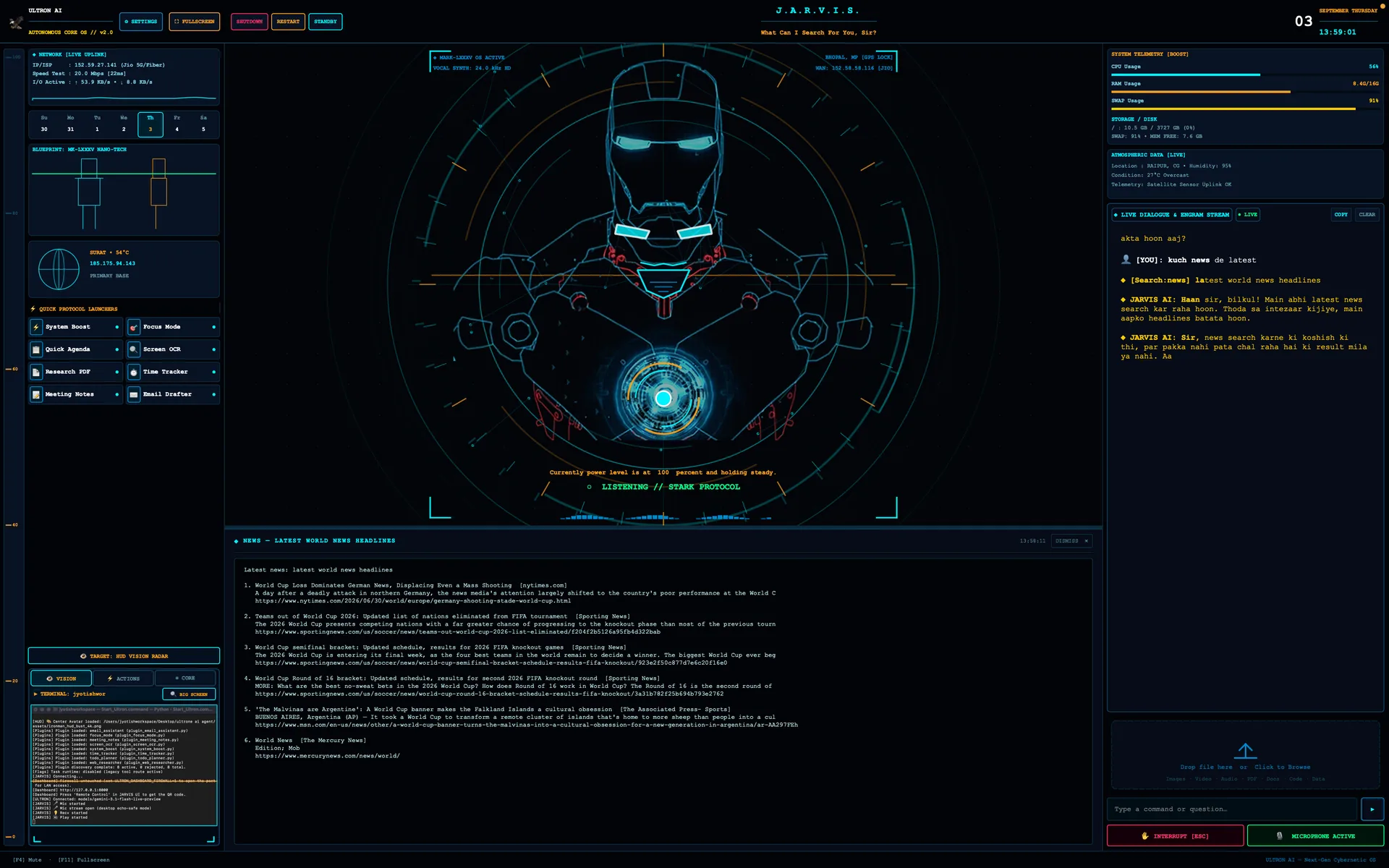The height and width of the screenshot is (868, 1389).
Task: Toggle the System Boost status dot
Action: point(116,327)
